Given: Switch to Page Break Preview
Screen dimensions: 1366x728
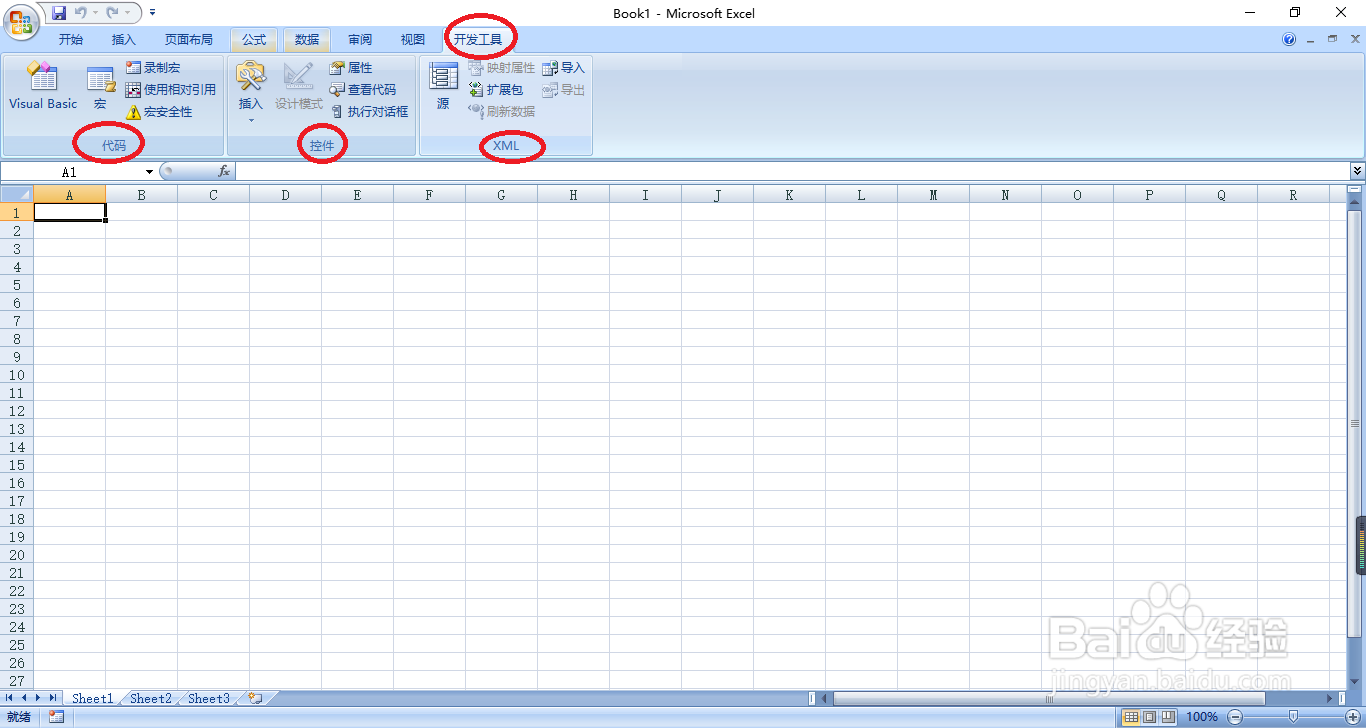Looking at the screenshot, I should point(1167,717).
